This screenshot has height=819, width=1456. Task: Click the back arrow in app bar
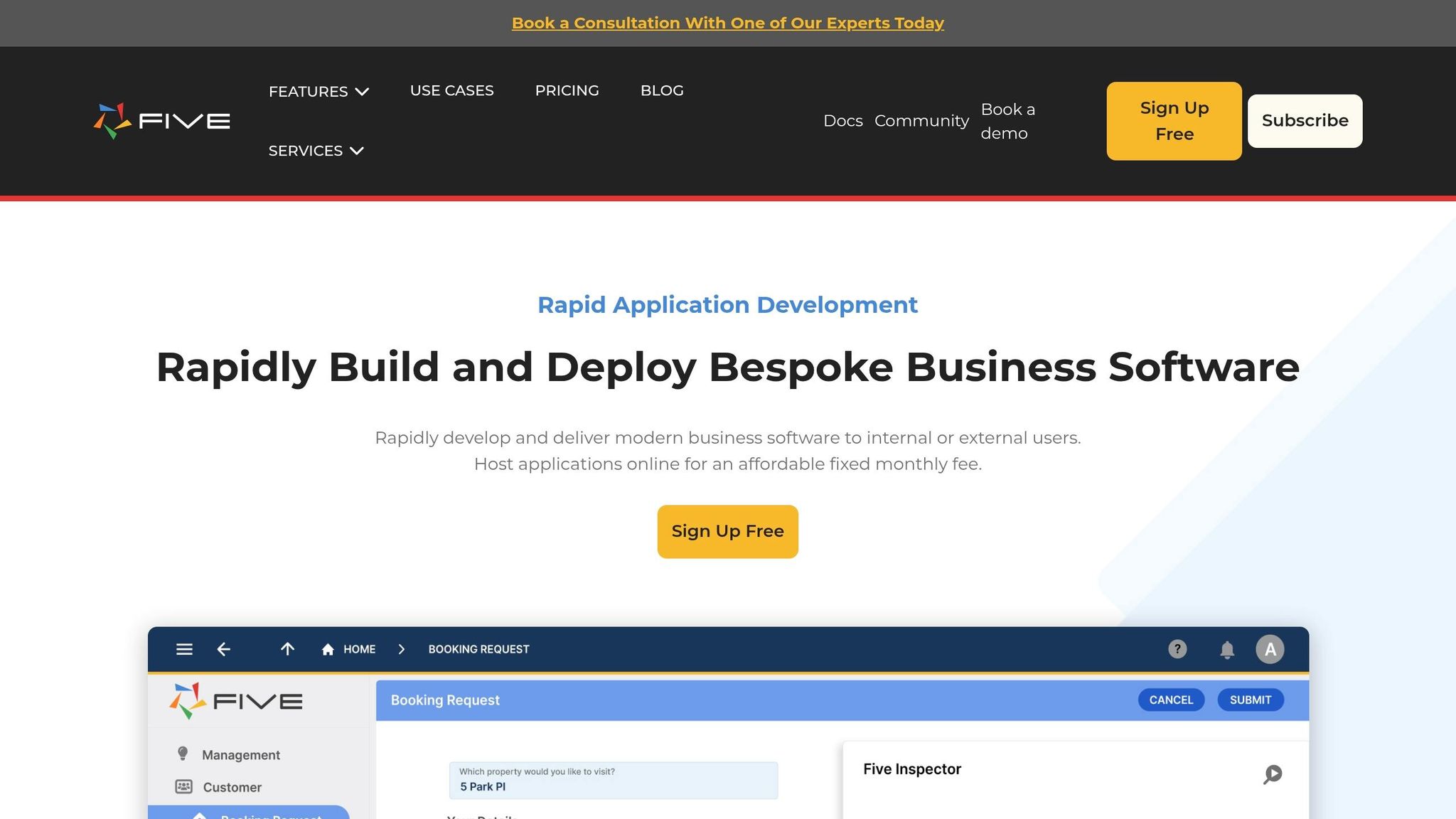click(x=223, y=649)
